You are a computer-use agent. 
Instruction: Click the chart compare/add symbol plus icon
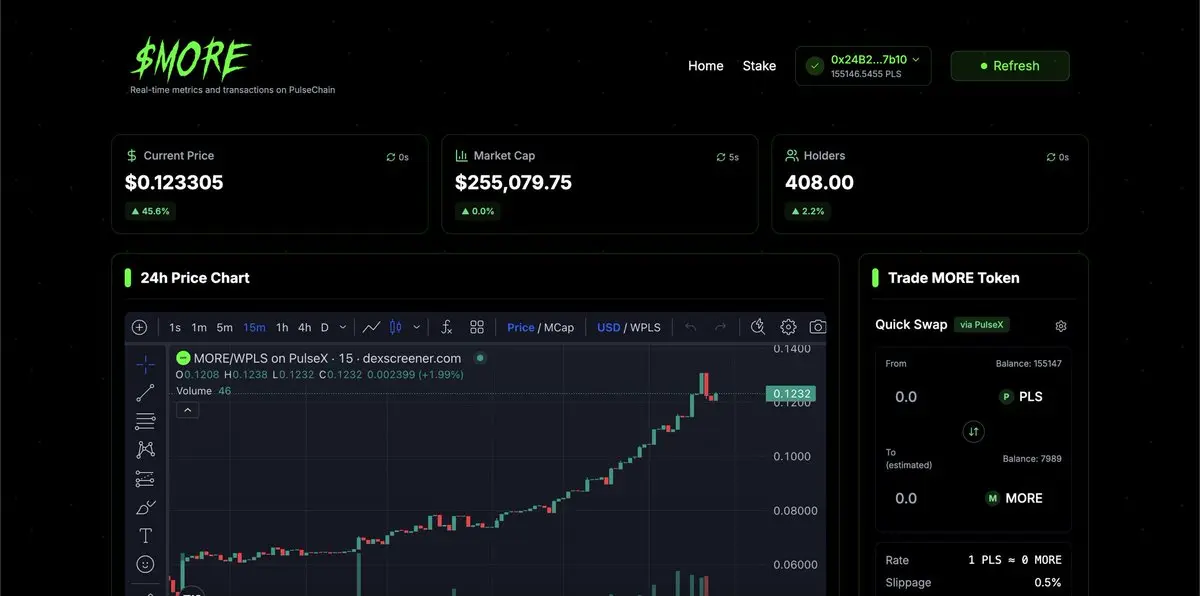pyautogui.click(x=139, y=327)
